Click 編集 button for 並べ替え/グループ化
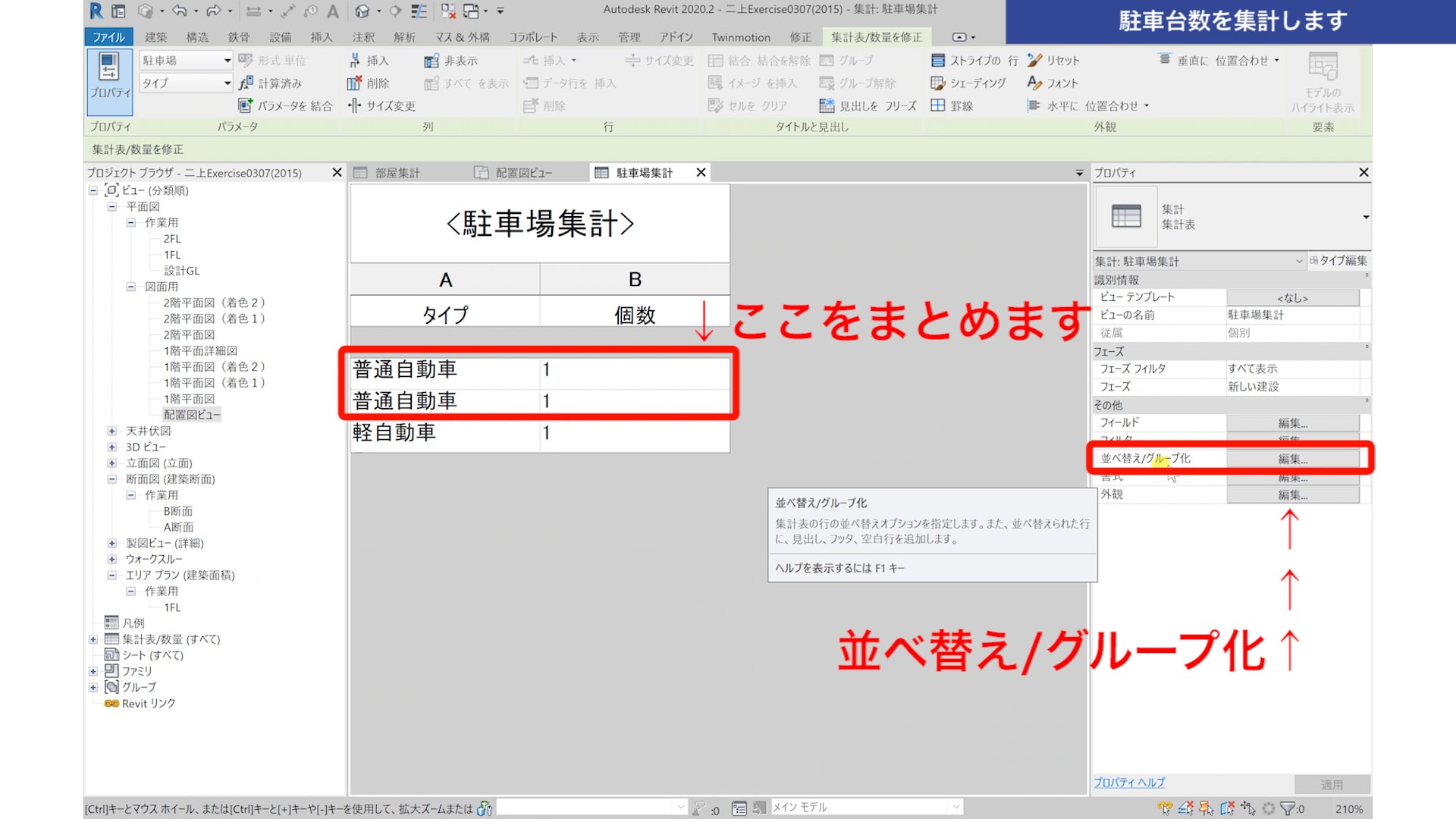Image resolution: width=1456 pixels, height=819 pixels. (1292, 459)
